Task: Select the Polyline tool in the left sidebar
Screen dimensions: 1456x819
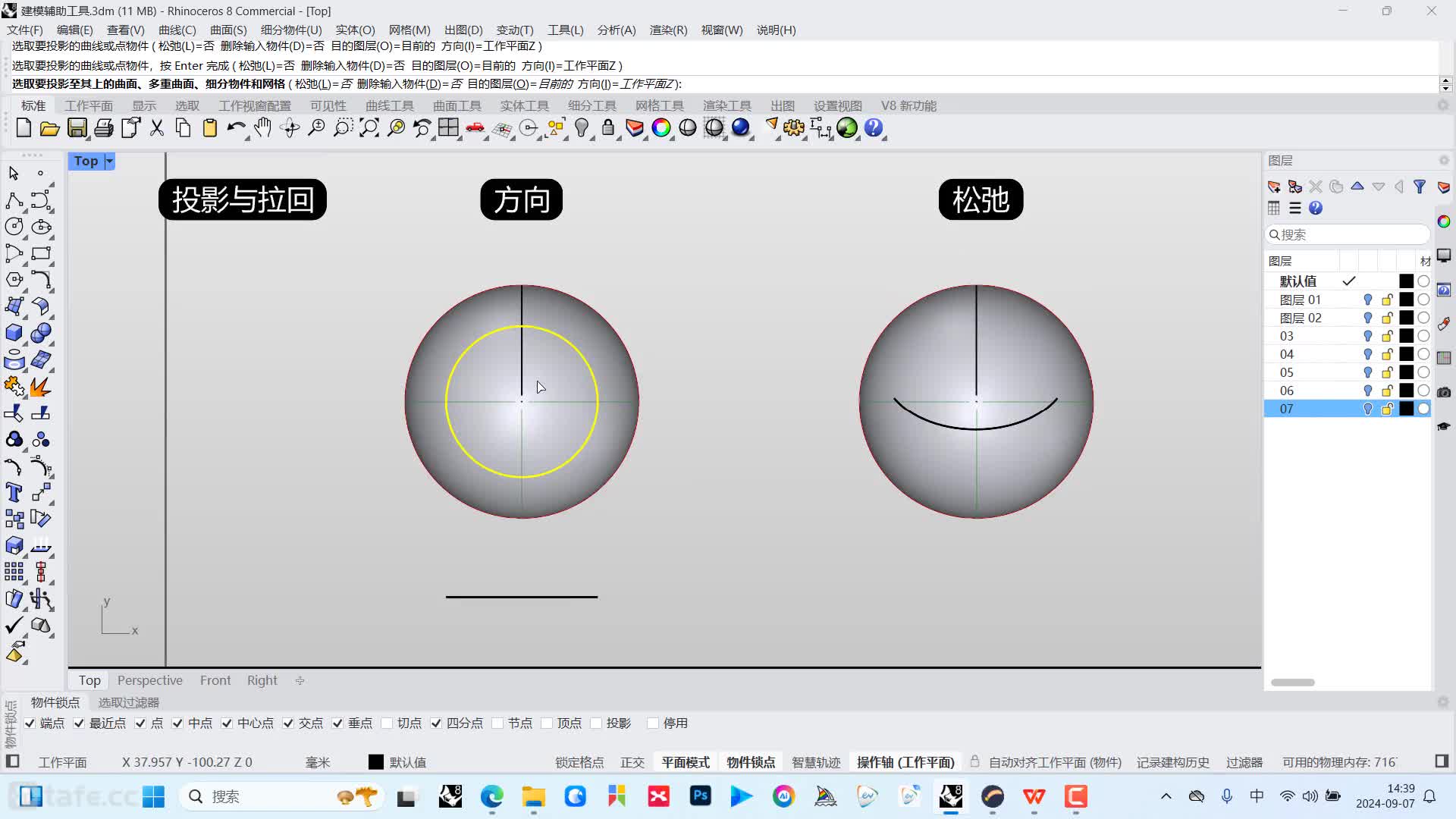Action: [14, 200]
